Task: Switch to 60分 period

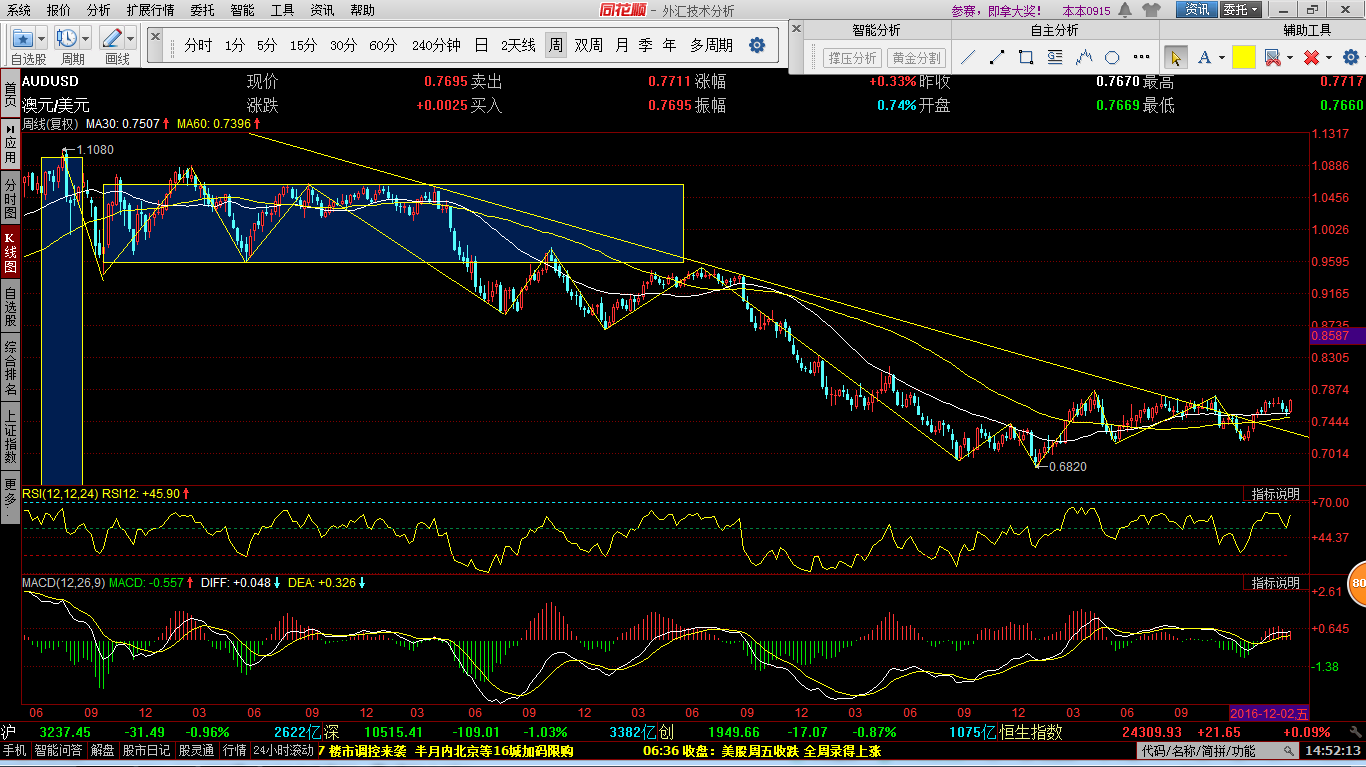Action: (383, 45)
